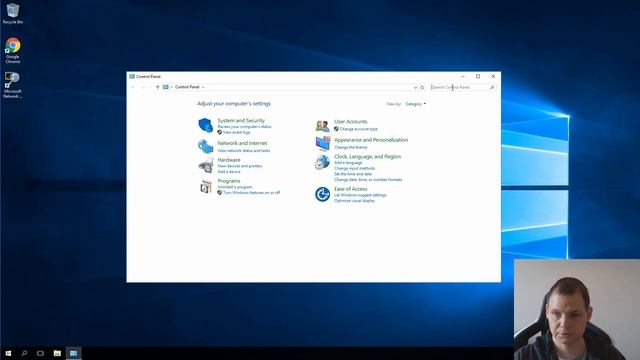
Task: Open Recycle Bin desktop icon
Action: pos(13,13)
